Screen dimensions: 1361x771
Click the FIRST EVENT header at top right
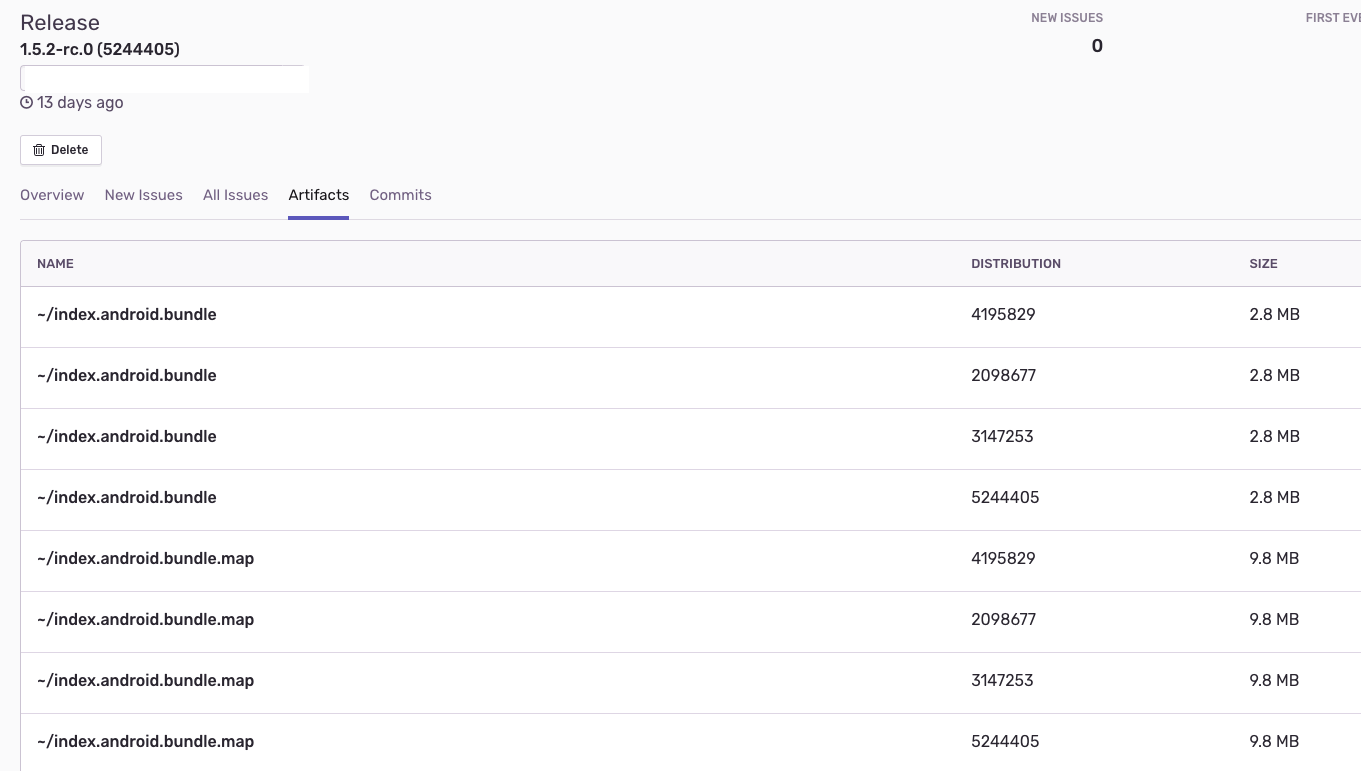click(1333, 17)
